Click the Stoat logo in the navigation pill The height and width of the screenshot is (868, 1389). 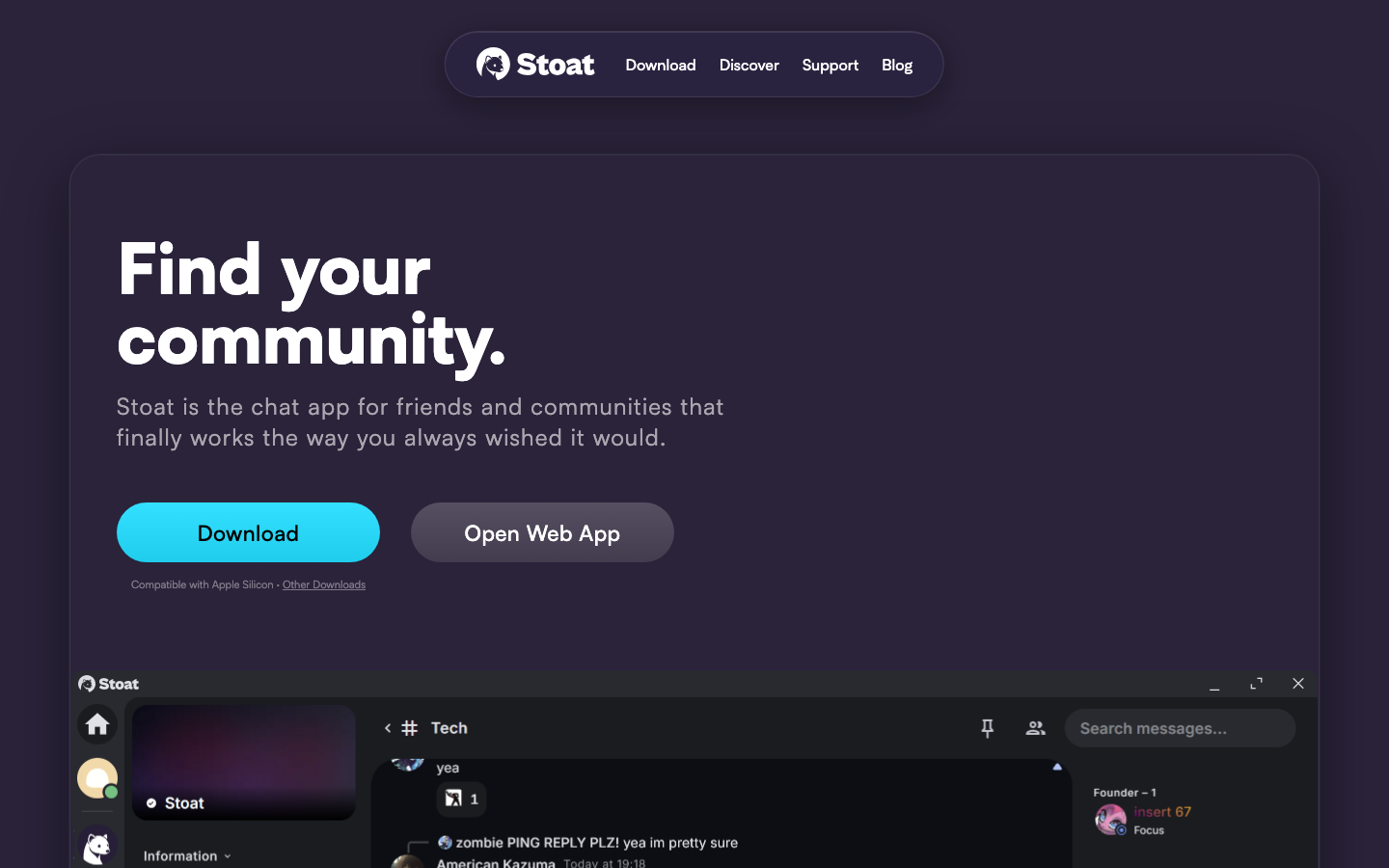[534, 65]
